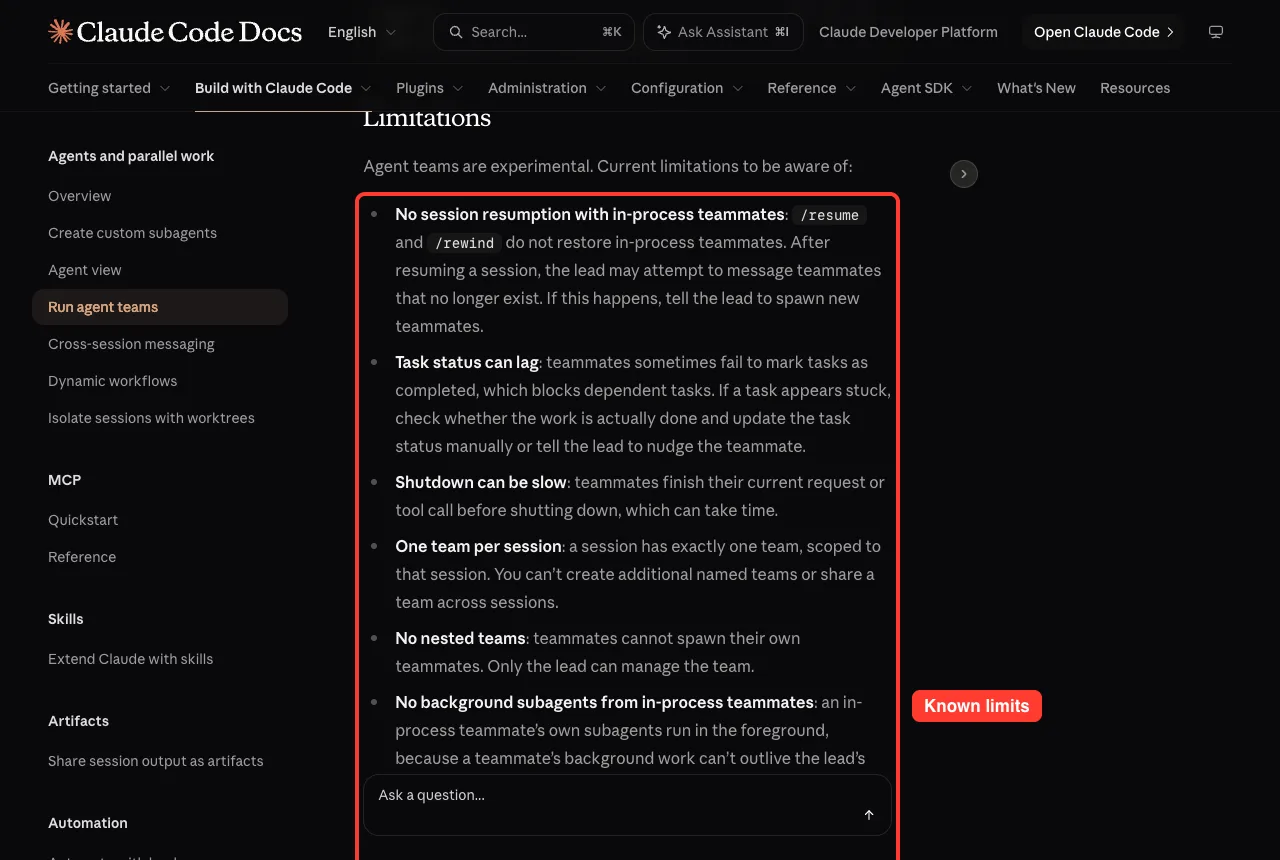This screenshot has width=1280, height=860.
Task: Expand the Configuration menu
Action: click(687, 88)
